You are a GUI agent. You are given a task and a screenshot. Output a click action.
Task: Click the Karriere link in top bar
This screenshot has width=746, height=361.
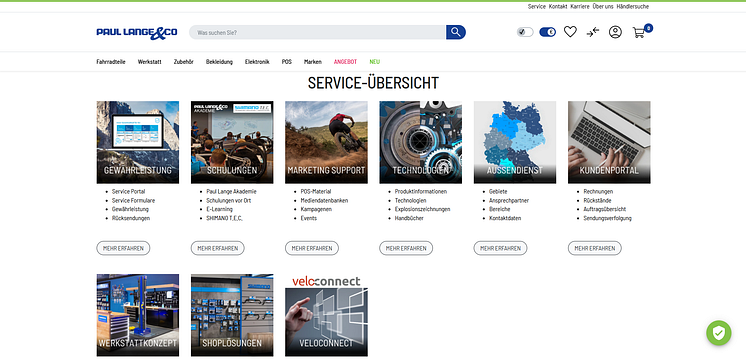[580, 7]
